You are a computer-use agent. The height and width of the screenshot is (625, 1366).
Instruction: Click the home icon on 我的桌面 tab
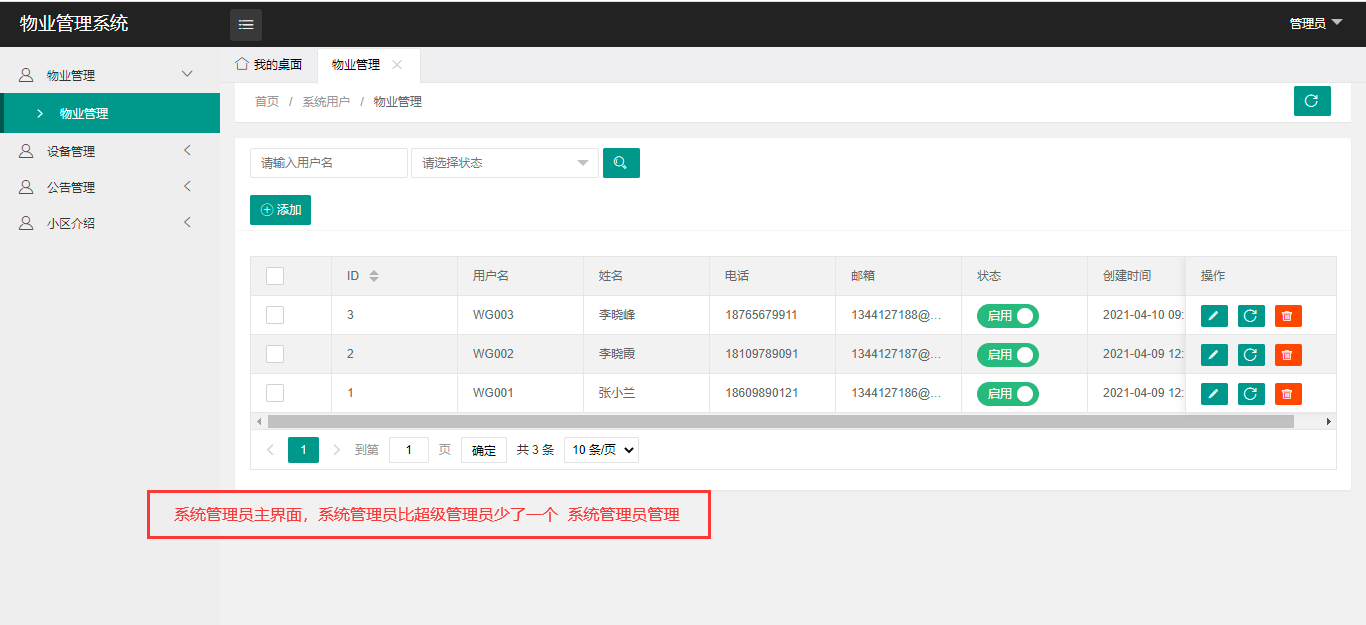(241, 64)
